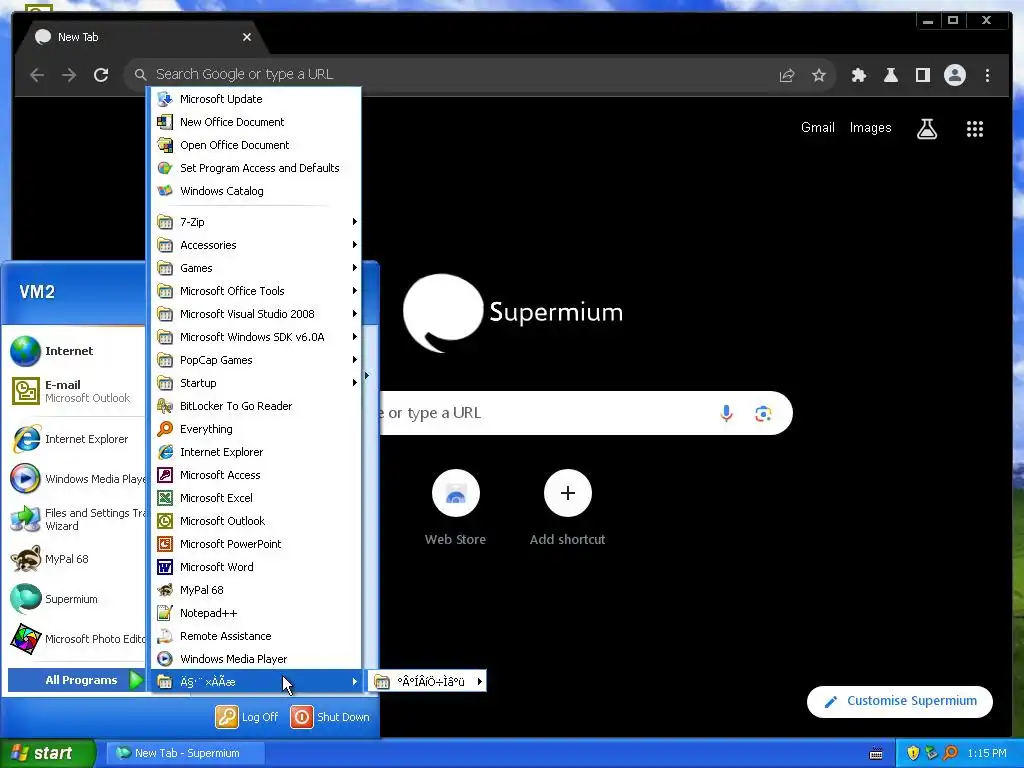Launch Microsoft Excel from All Programs
Image resolution: width=1024 pixels, height=768 pixels.
(x=256, y=498)
